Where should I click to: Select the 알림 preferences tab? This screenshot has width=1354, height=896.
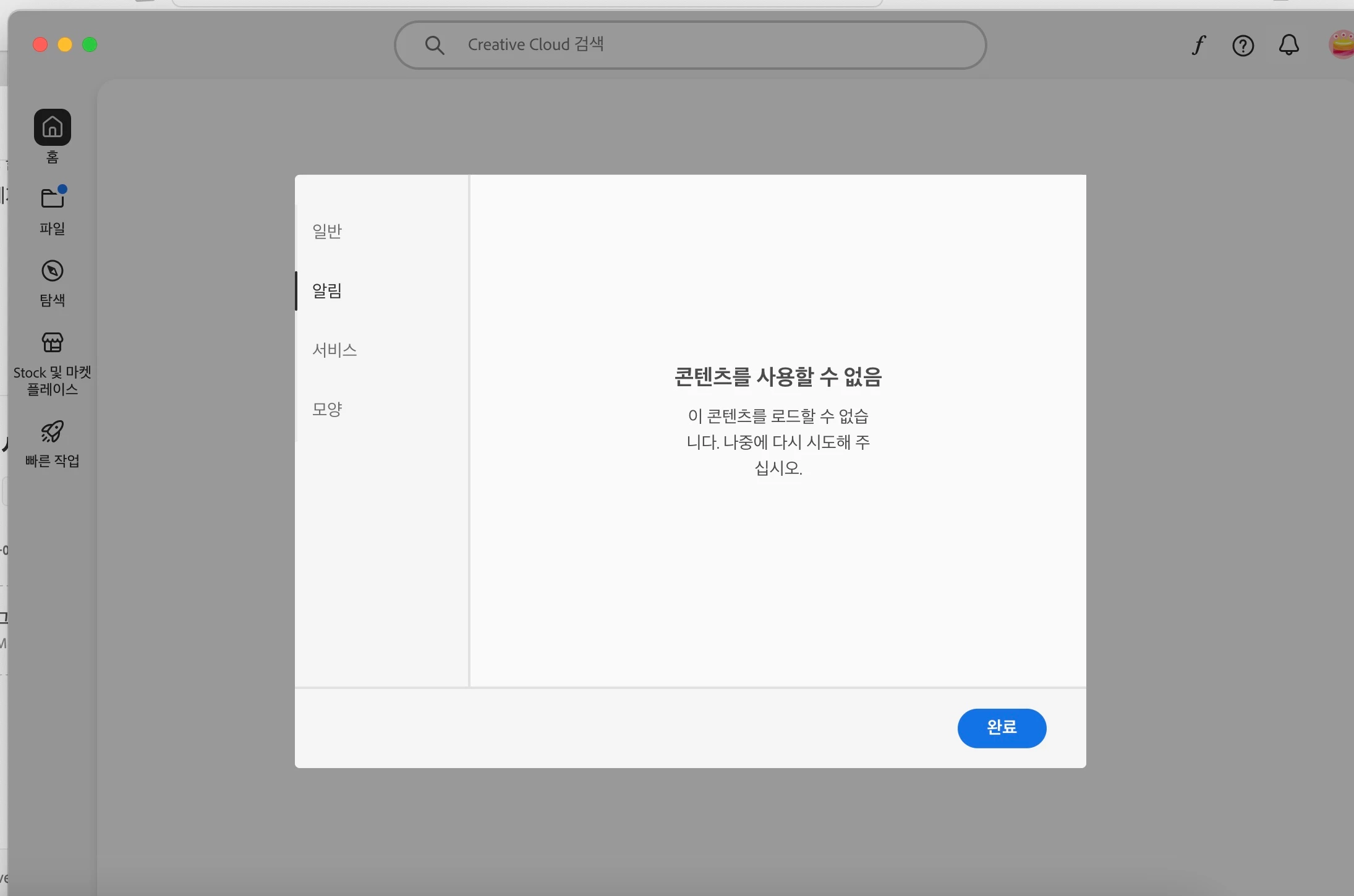point(327,290)
